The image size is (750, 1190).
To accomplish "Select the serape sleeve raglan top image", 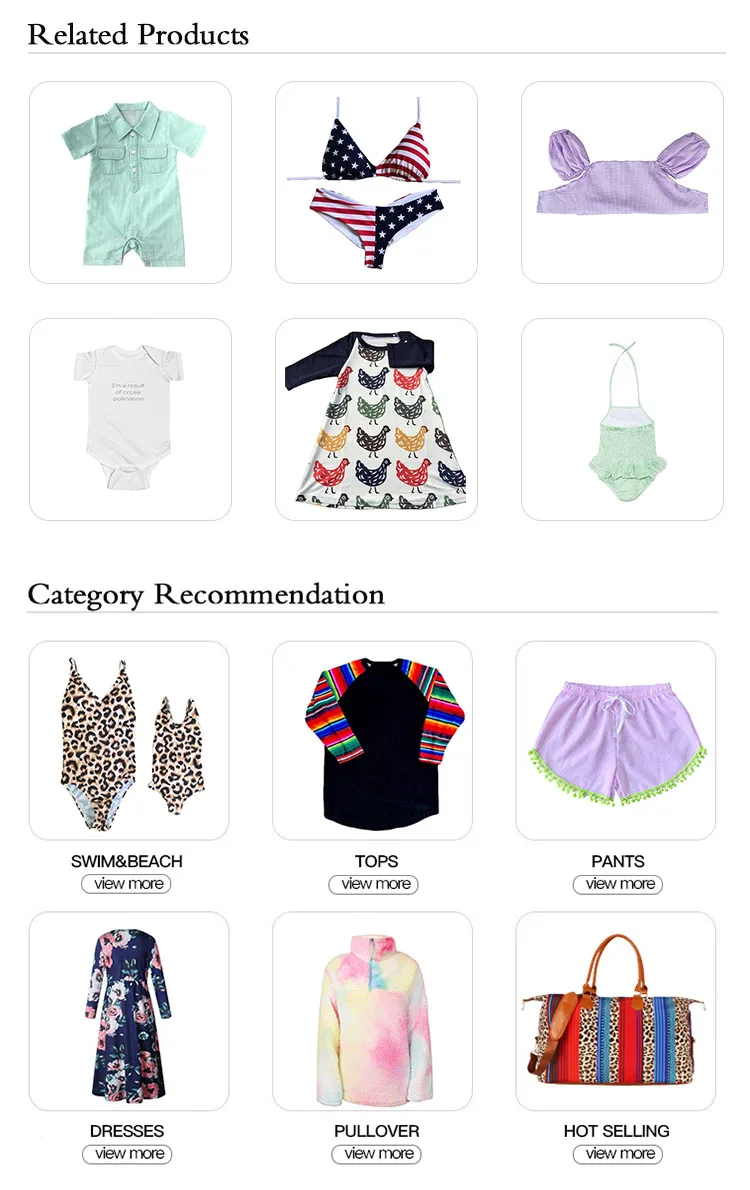I will (x=373, y=741).
